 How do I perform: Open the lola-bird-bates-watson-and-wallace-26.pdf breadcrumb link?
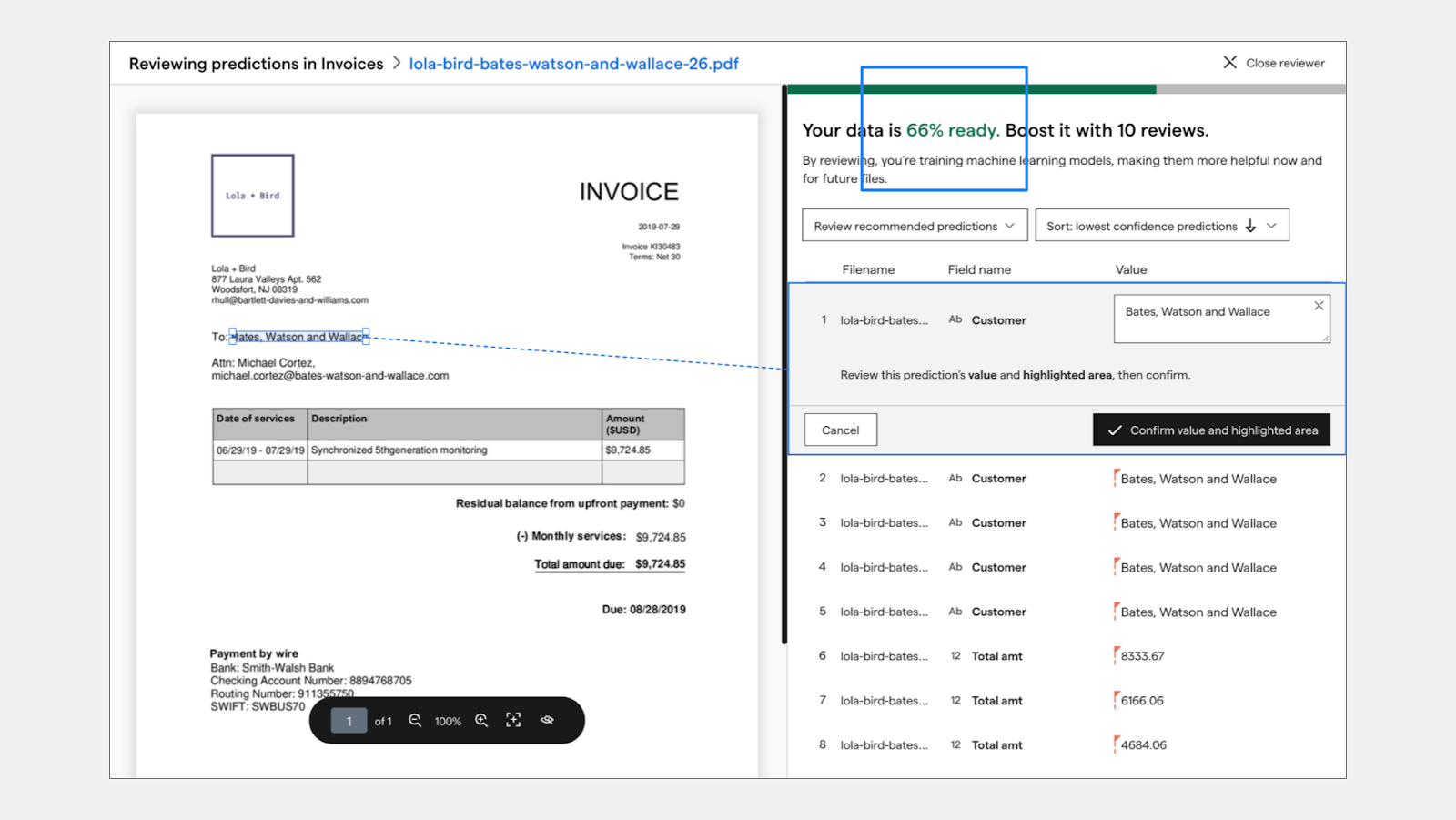click(x=573, y=64)
